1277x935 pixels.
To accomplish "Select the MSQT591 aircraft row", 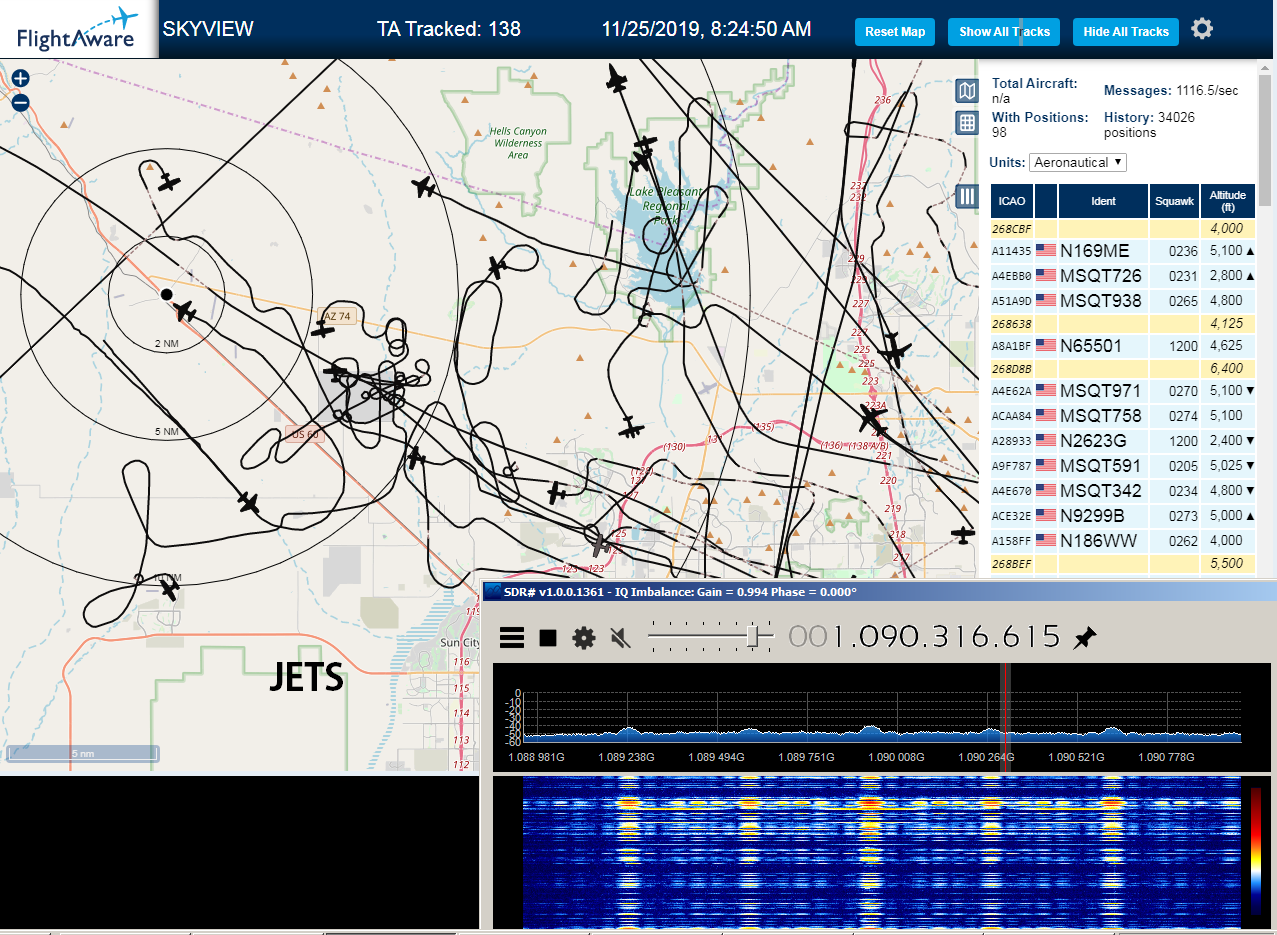I will pos(1122,466).
